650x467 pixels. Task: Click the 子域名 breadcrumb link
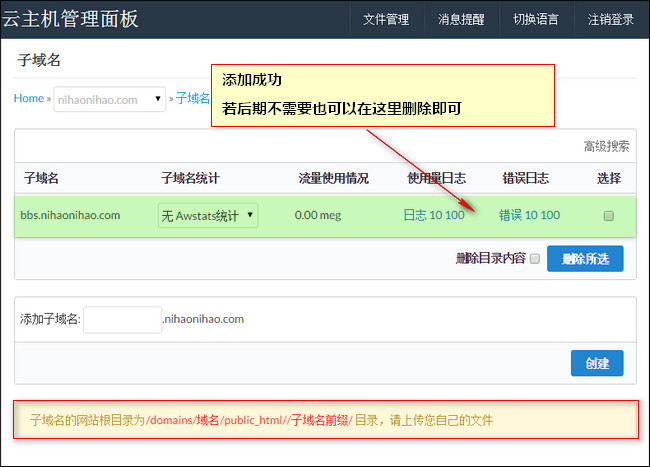pos(193,98)
